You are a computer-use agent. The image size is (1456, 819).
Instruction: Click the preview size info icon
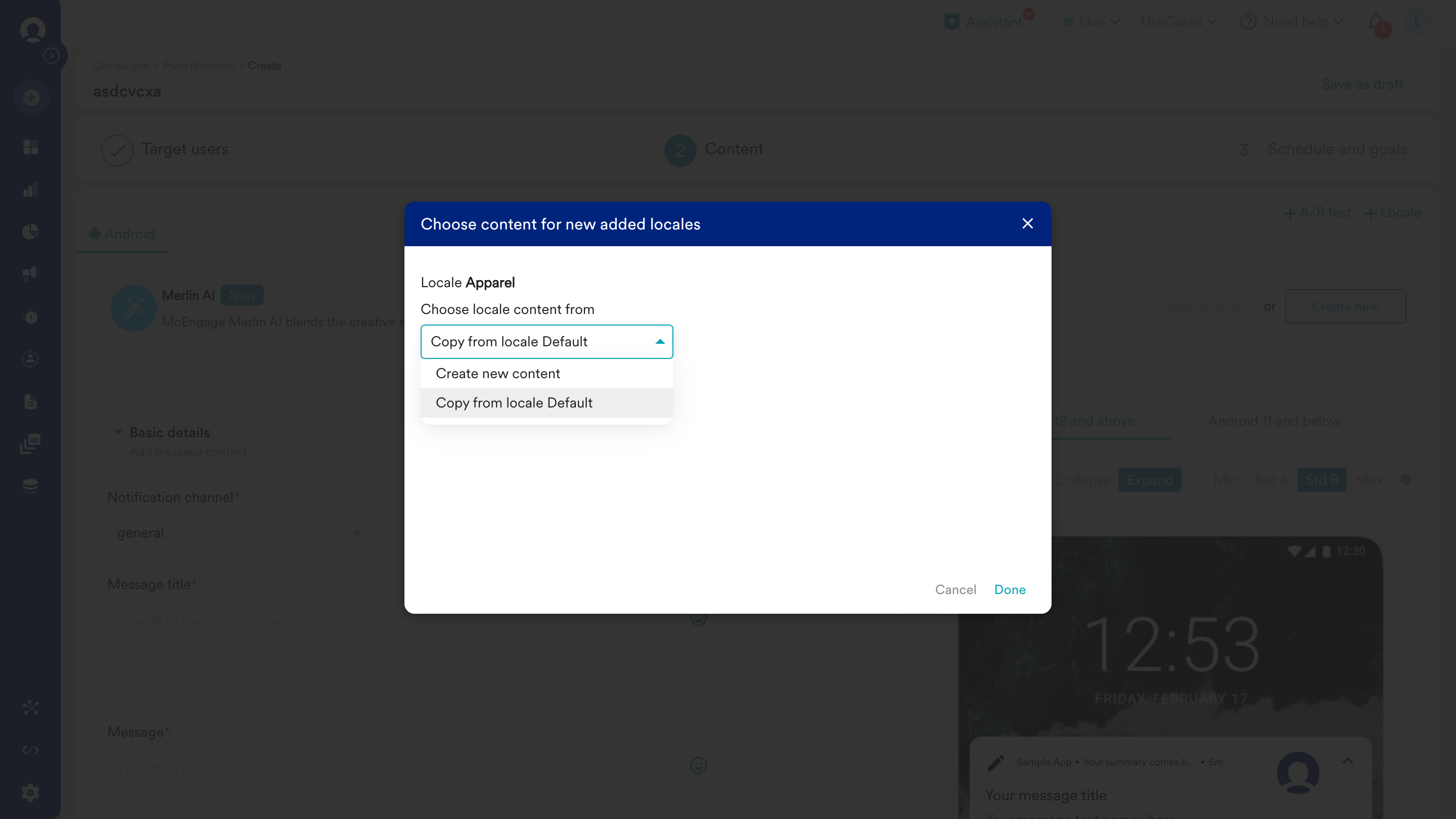[1405, 480]
